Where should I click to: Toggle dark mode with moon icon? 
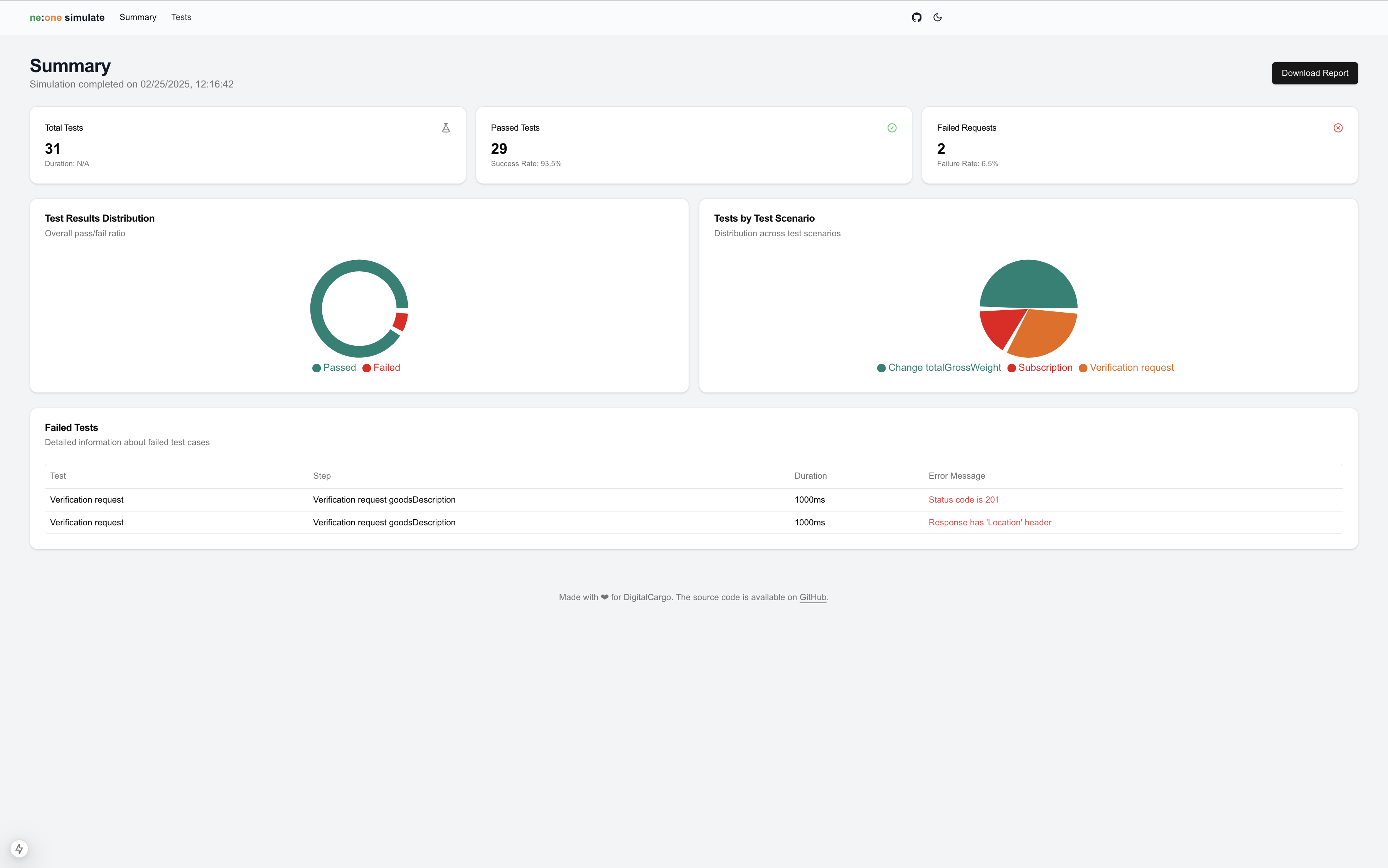(x=937, y=17)
